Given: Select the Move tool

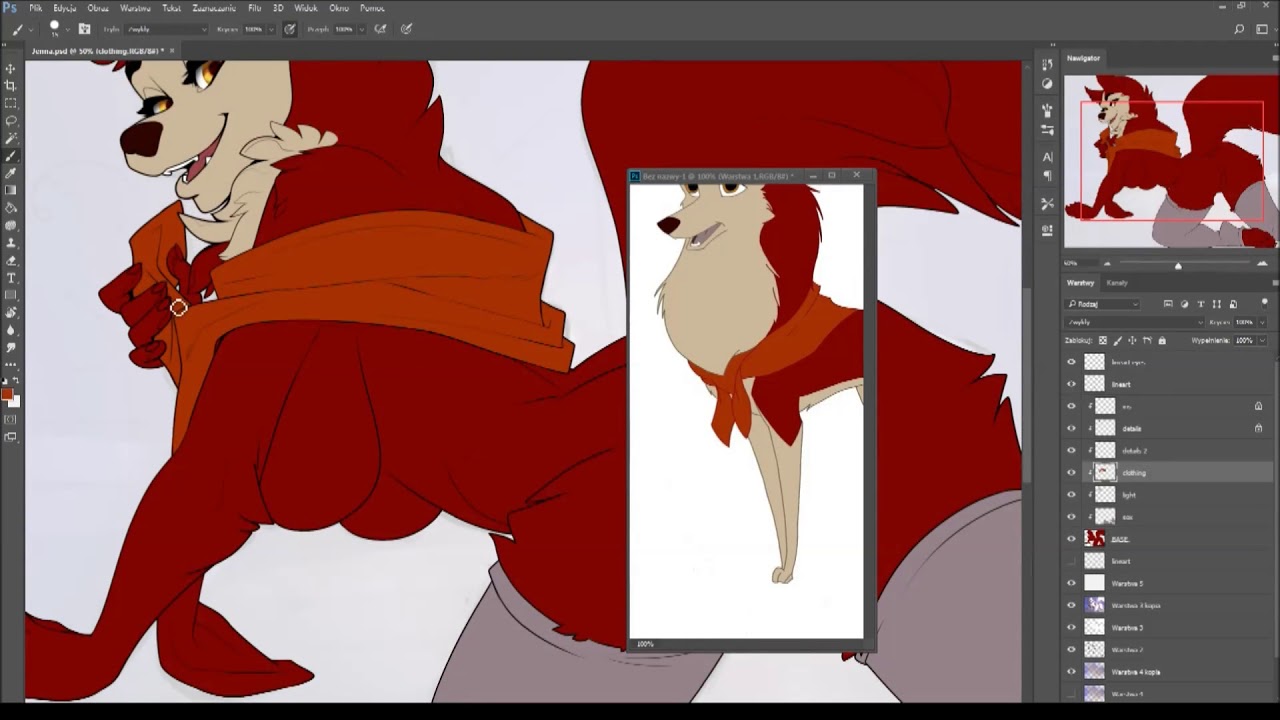Looking at the screenshot, I should [11, 68].
